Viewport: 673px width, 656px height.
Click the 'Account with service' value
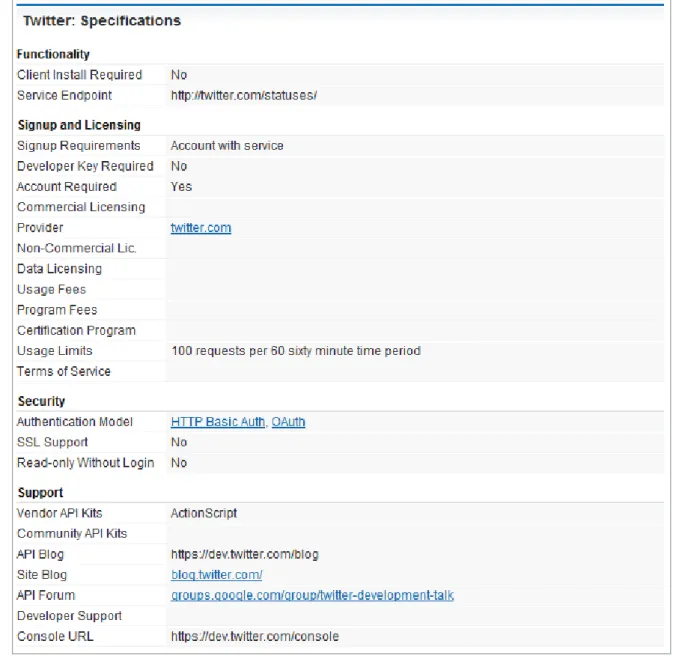pyautogui.click(x=227, y=146)
